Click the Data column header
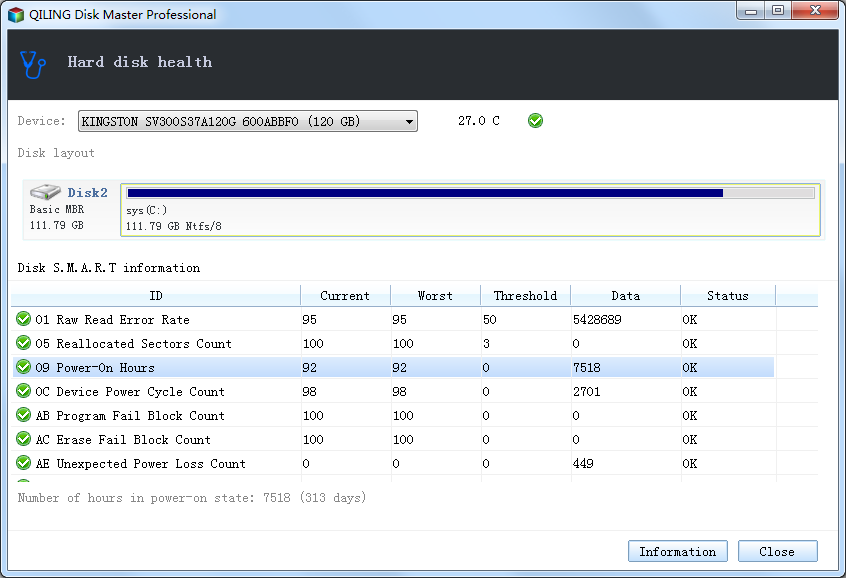Screen dimensions: 846x578 tap(626, 296)
